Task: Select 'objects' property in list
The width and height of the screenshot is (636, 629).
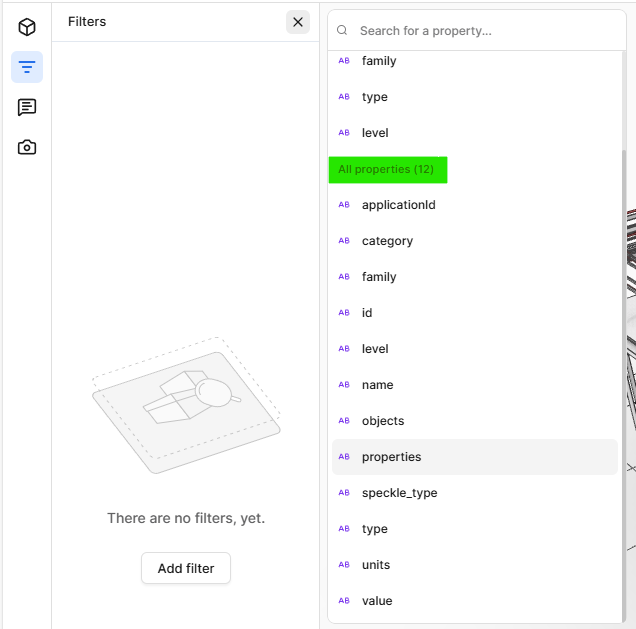Action: point(383,421)
